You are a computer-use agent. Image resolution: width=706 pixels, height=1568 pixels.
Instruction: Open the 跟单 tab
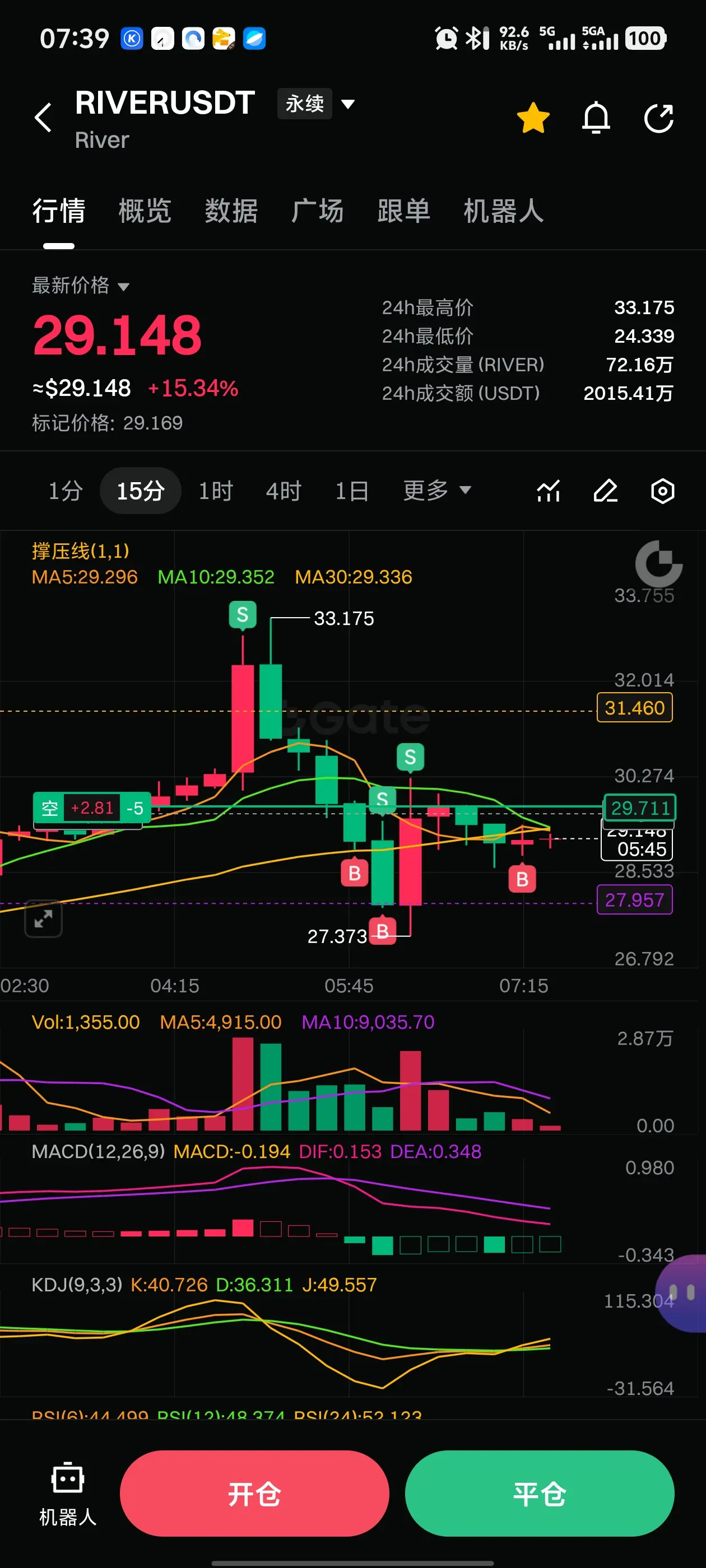[x=404, y=211]
